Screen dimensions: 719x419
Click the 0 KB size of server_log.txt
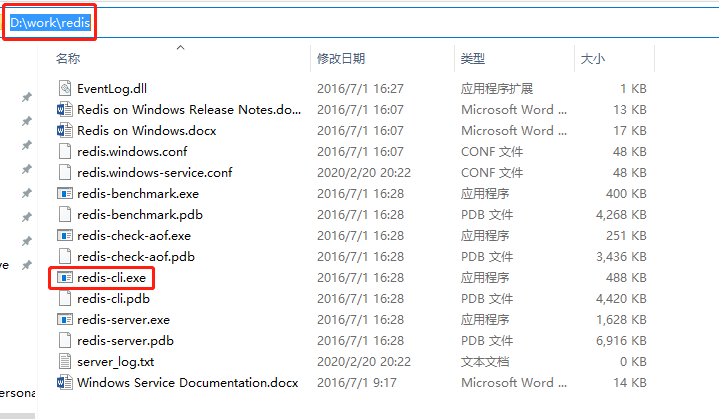tap(633, 362)
